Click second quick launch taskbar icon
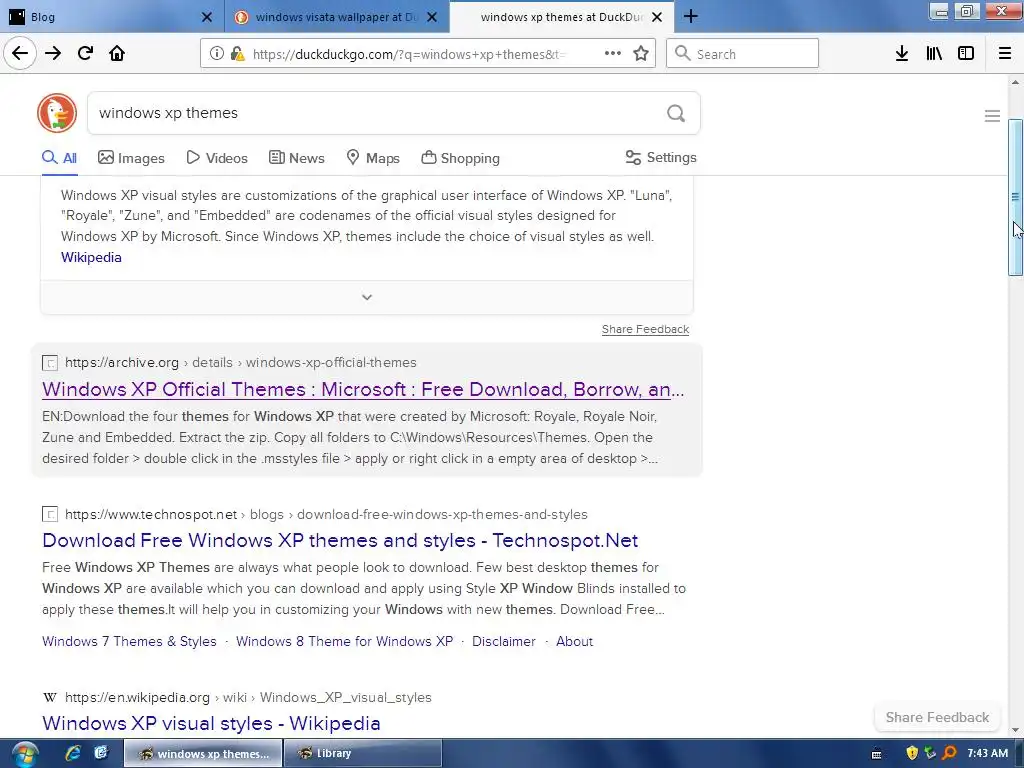The image size is (1024, 768). tap(101, 753)
